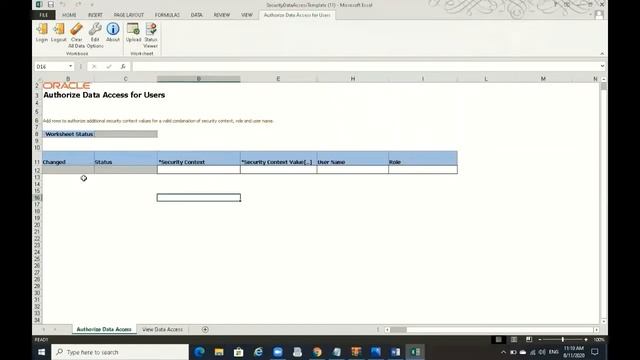Open Microsoft Edge from the taskbar

[199, 352]
